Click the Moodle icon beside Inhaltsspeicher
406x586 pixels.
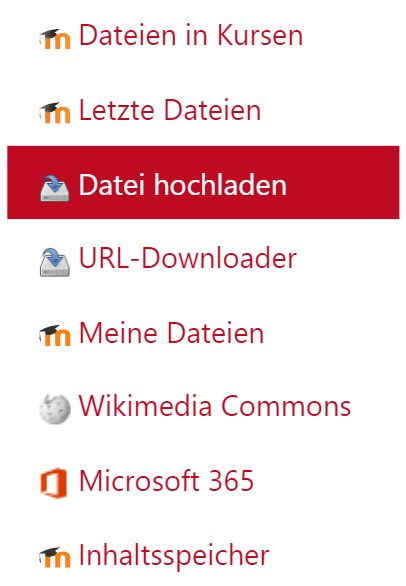tap(55, 557)
